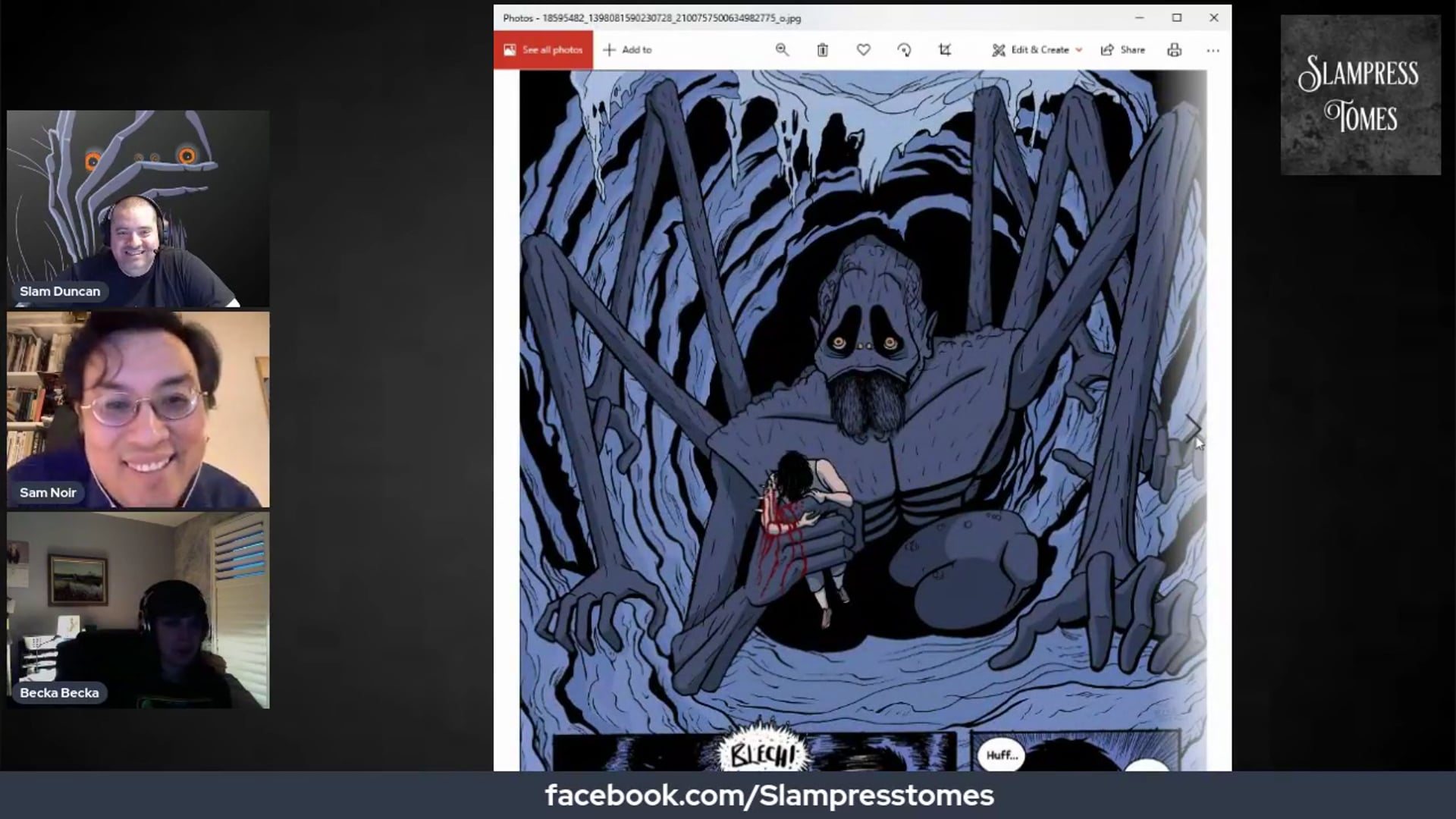Minimize the Photos window
This screenshot has height=819, width=1456.
(1139, 17)
